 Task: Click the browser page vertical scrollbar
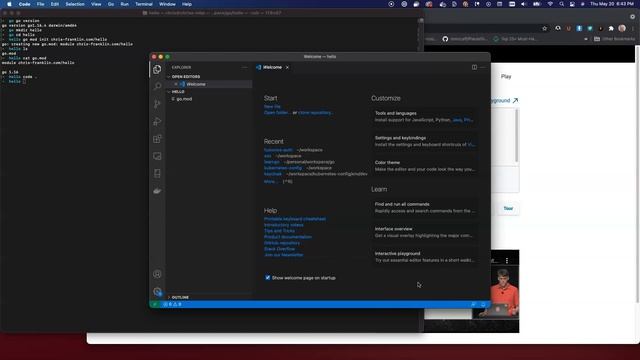click(x=637, y=175)
